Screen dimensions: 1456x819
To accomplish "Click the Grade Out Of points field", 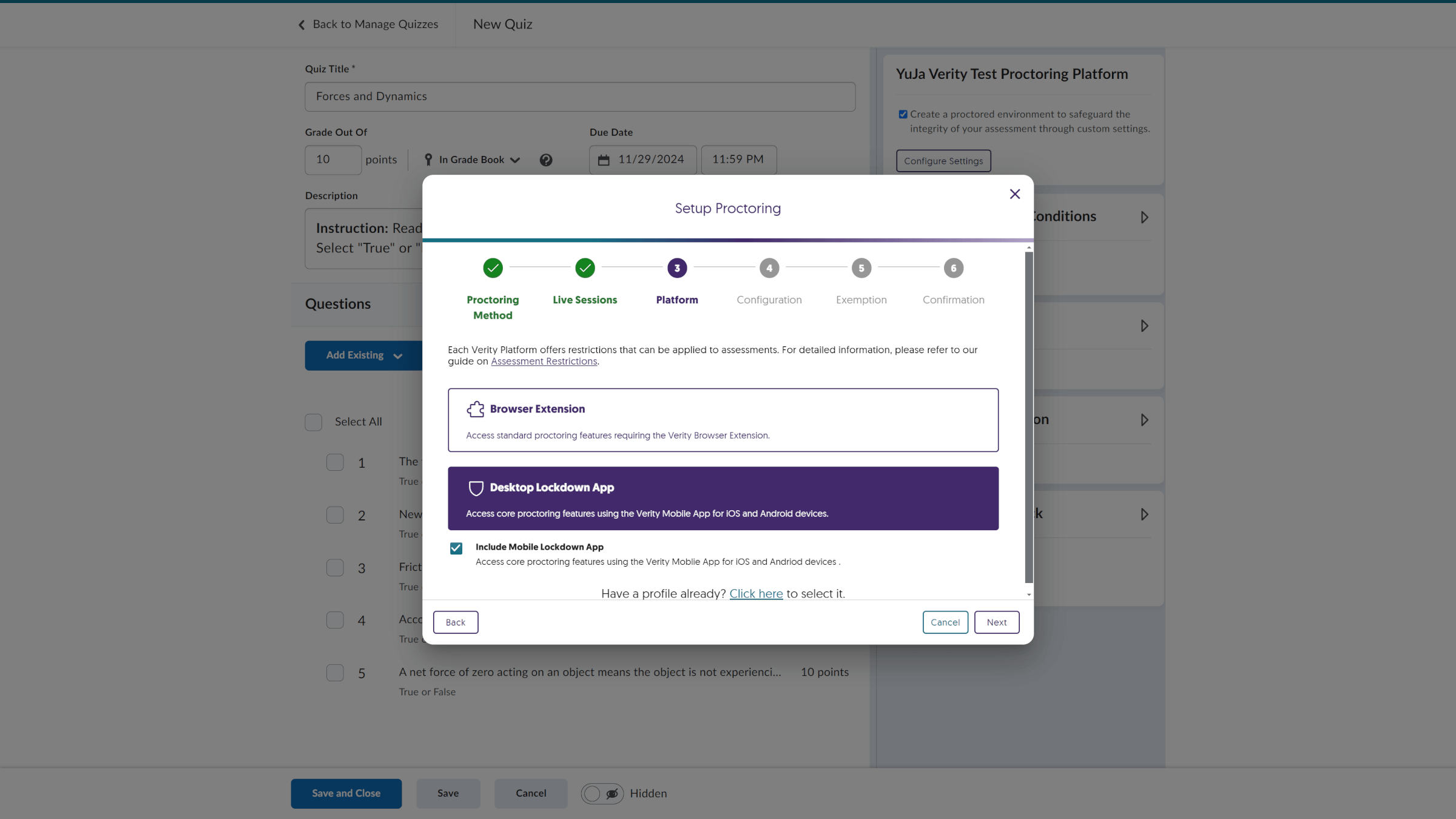I will coord(333,160).
